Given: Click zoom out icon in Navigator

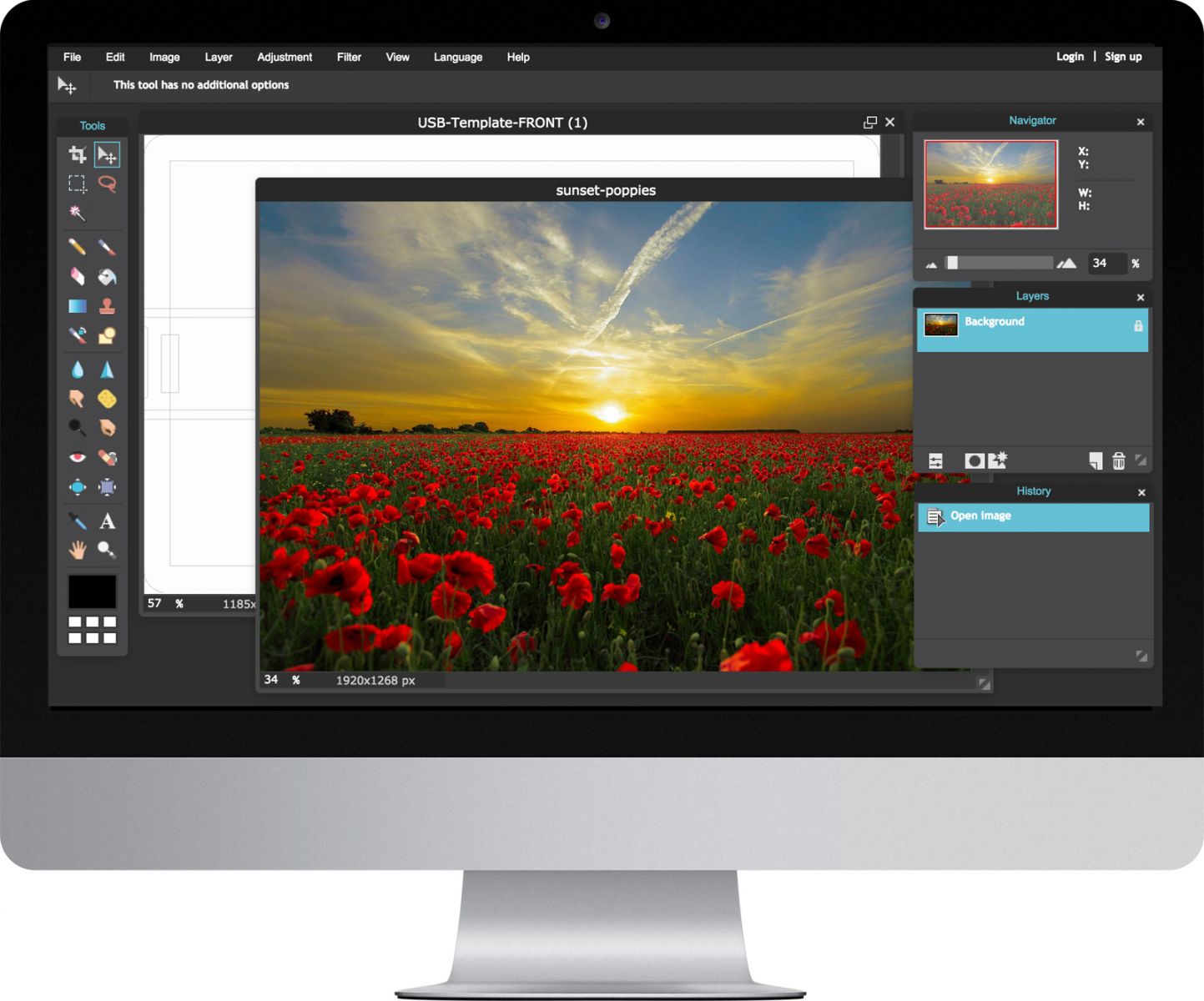Looking at the screenshot, I should click(x=931, y=264).
